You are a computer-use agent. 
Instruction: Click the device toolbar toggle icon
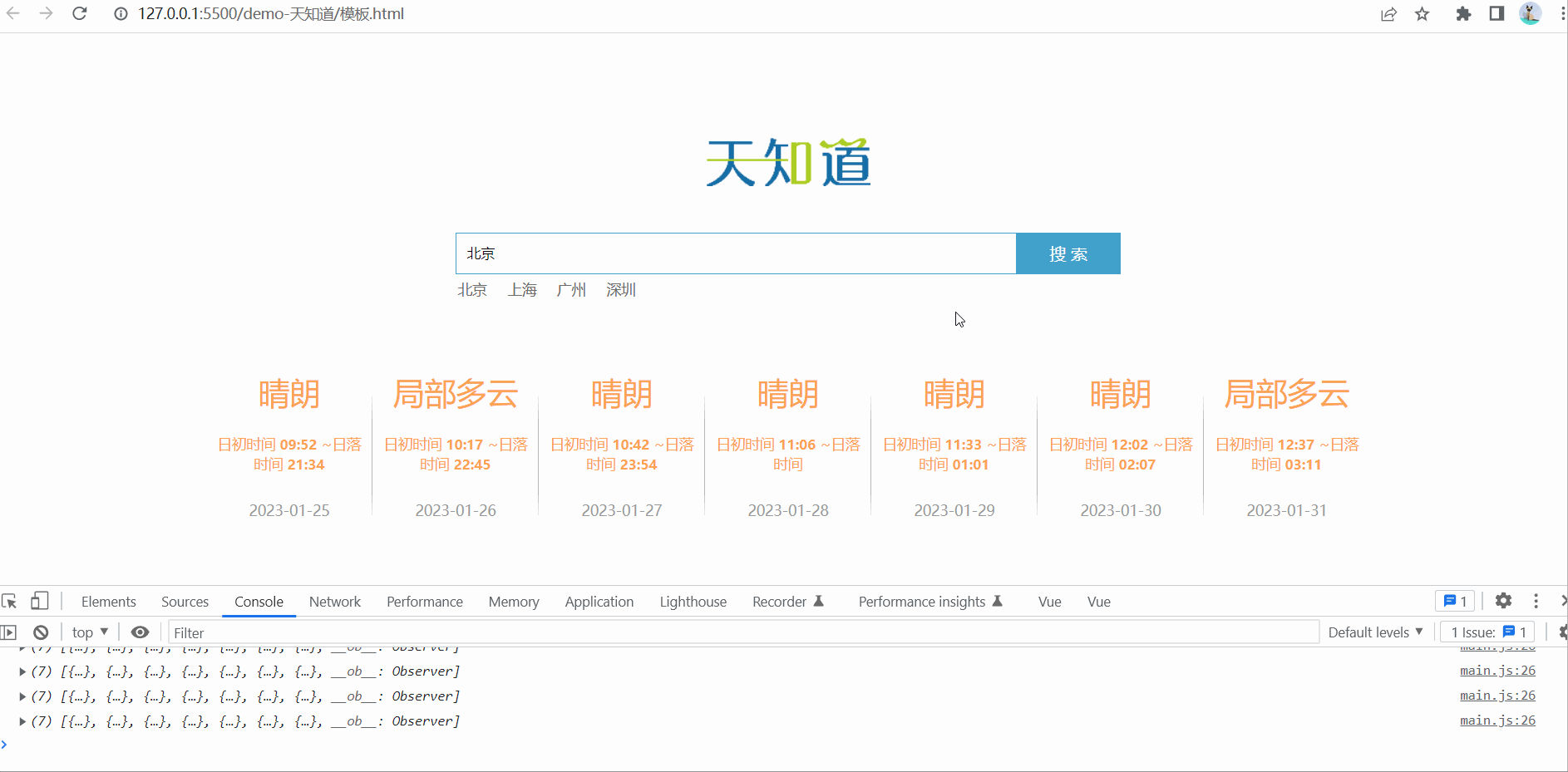(x=38, y=600)
